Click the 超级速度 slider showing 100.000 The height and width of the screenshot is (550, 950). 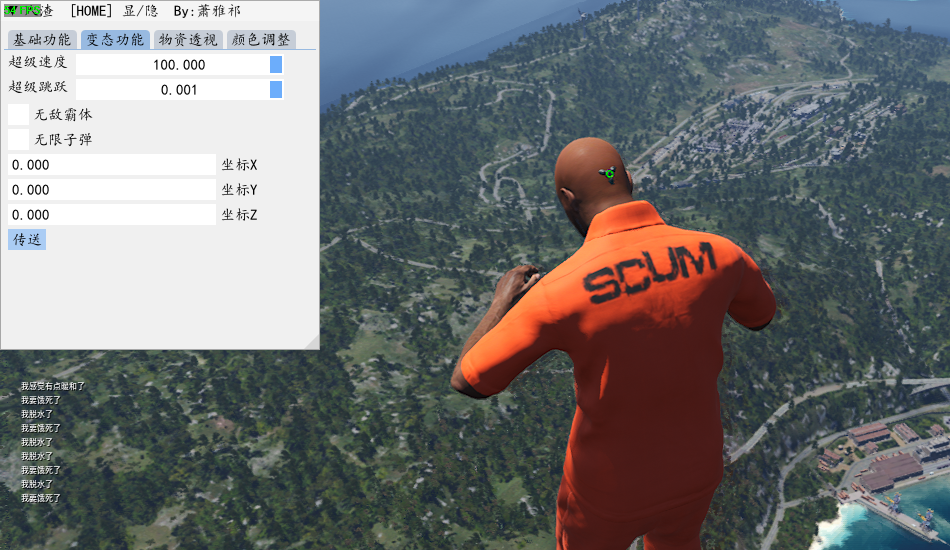pos(179,65)
